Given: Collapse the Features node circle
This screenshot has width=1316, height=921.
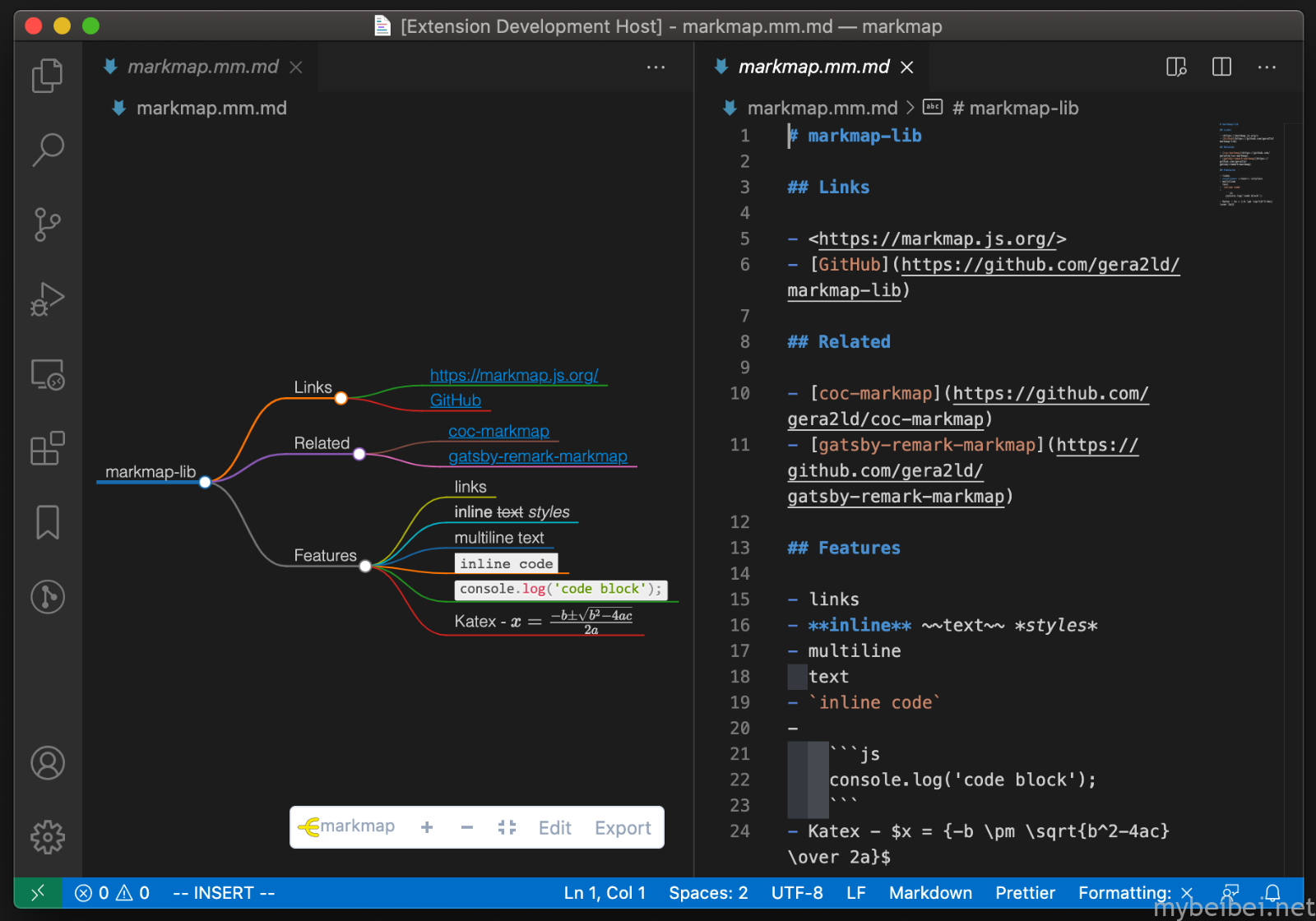Looking at the screenshot, I should [x=366, y=566].
